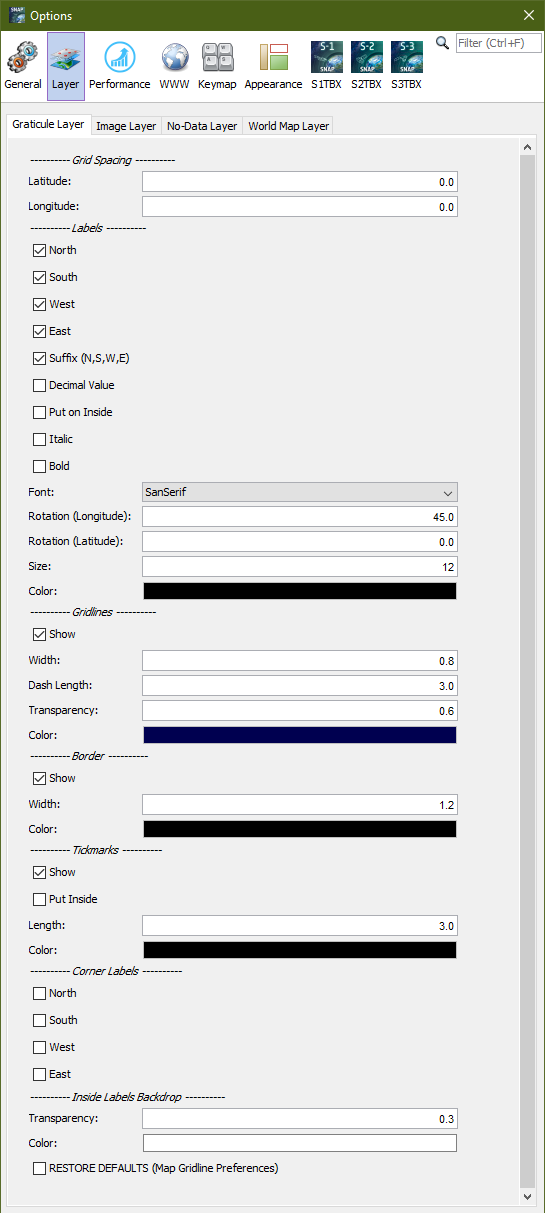Select the Performance options icon
The image size is (545, 1213).
[119, 66]
